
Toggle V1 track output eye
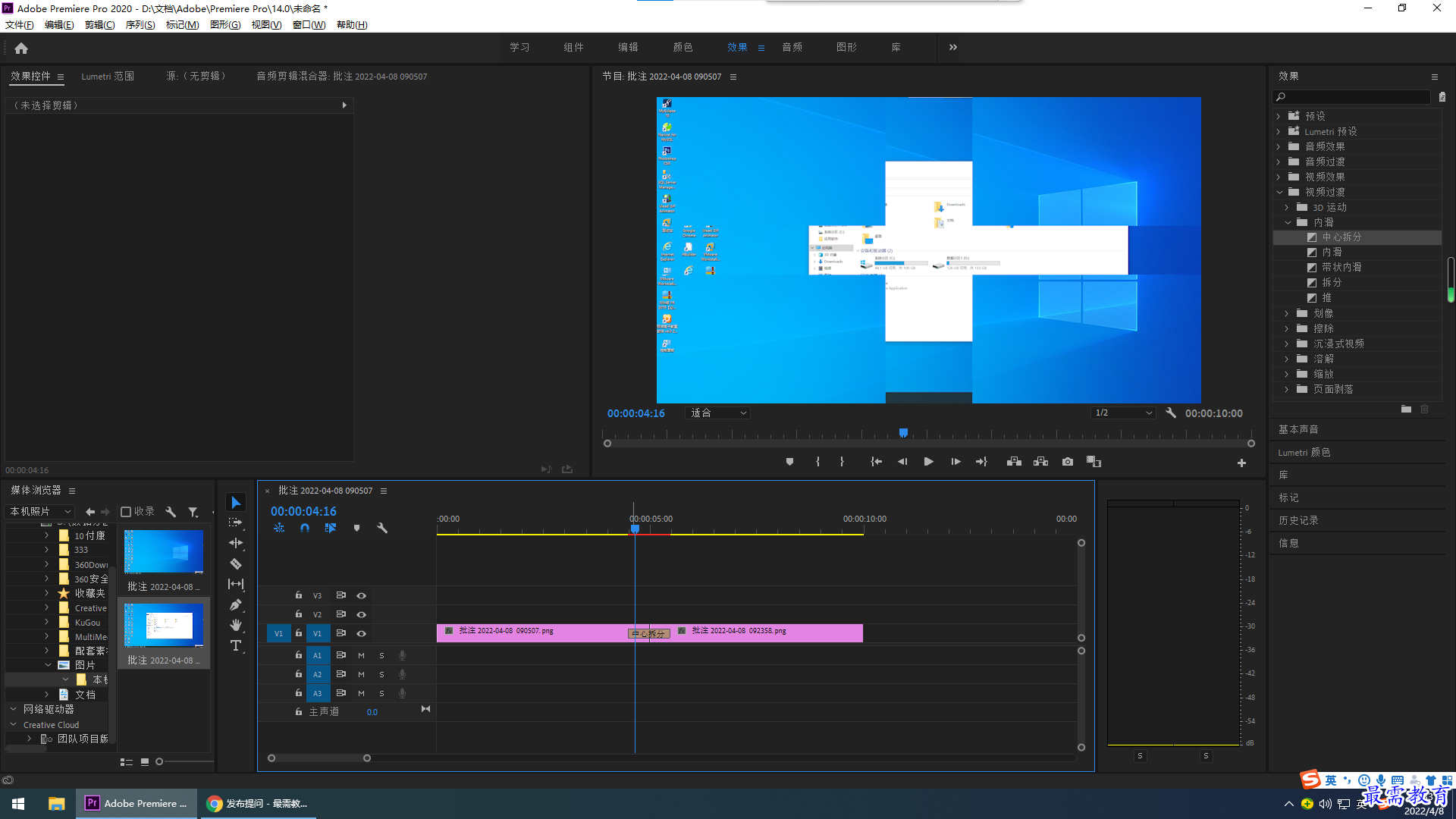[x=362, y=634]
